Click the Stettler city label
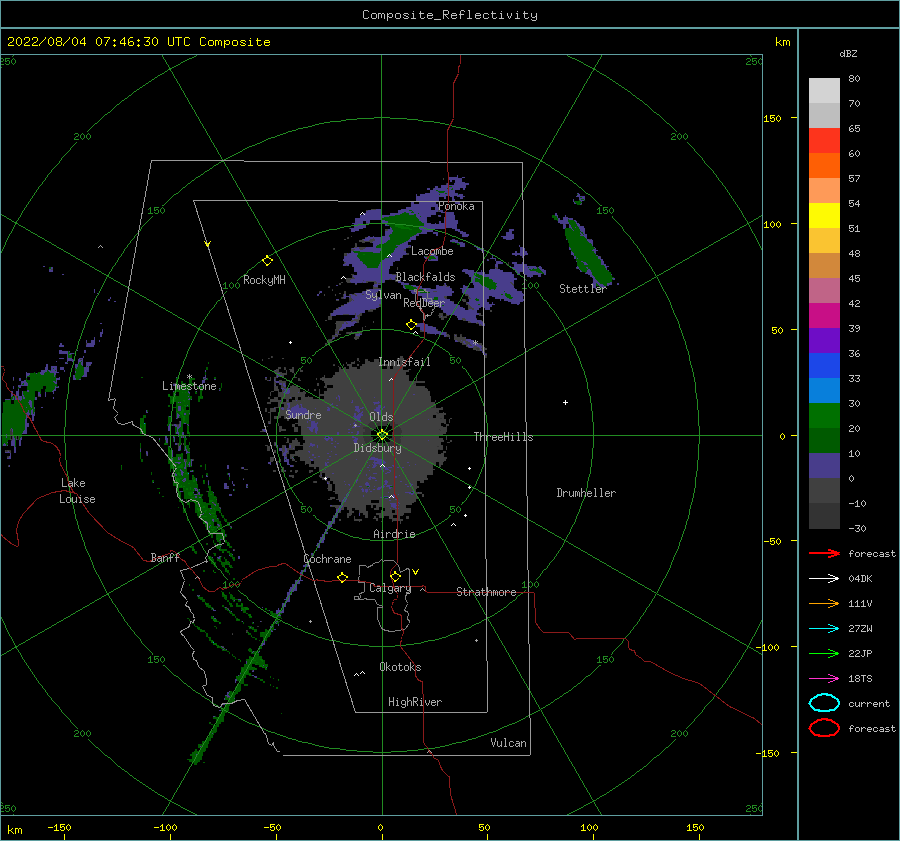Viewport: 900px width, 841px height. tap(583, 289)
